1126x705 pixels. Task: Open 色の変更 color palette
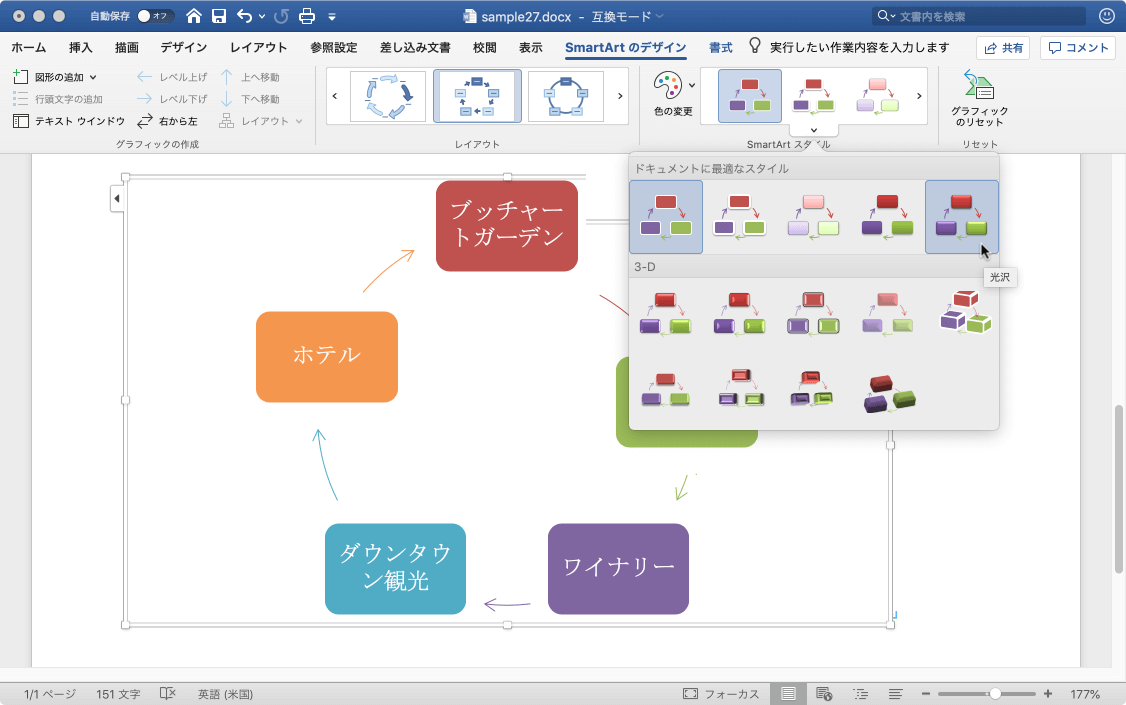[x=674, y=94]
